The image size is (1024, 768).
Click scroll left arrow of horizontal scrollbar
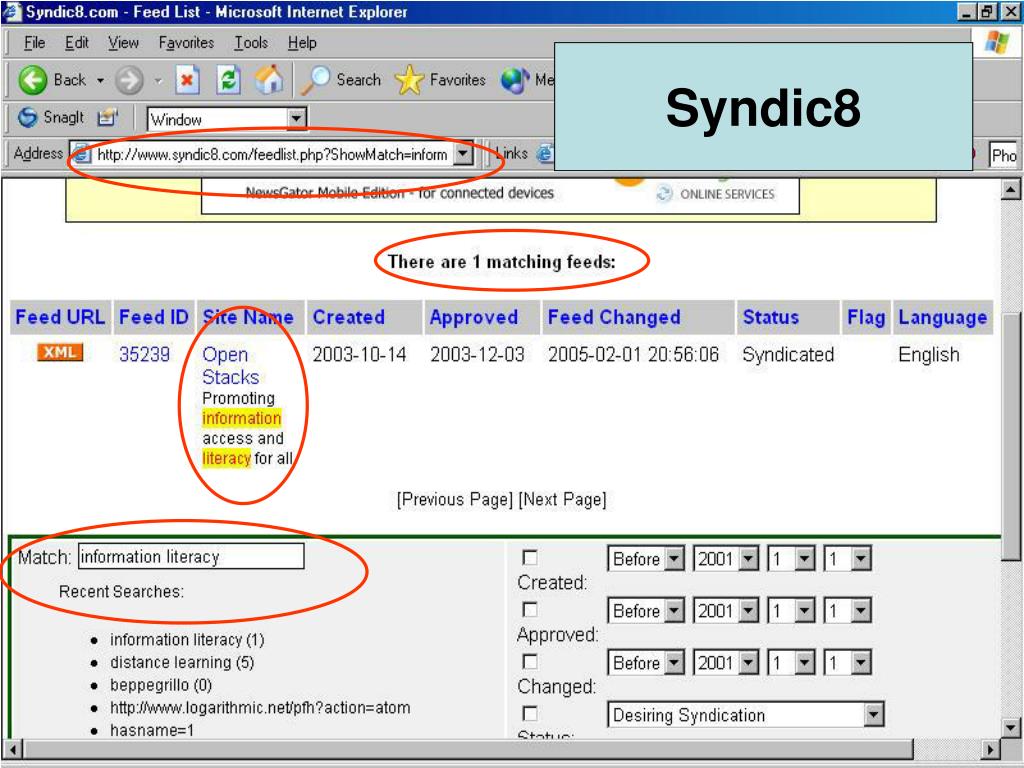12,749
